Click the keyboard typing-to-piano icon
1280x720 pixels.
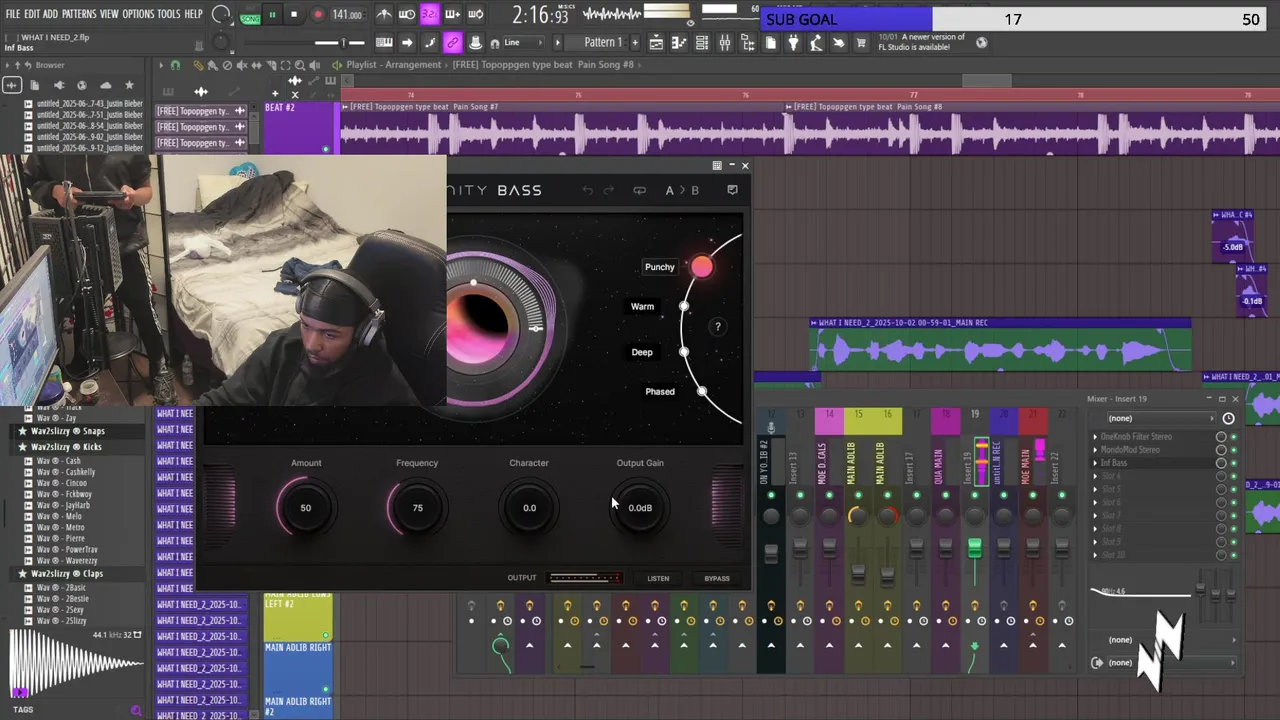384,43
